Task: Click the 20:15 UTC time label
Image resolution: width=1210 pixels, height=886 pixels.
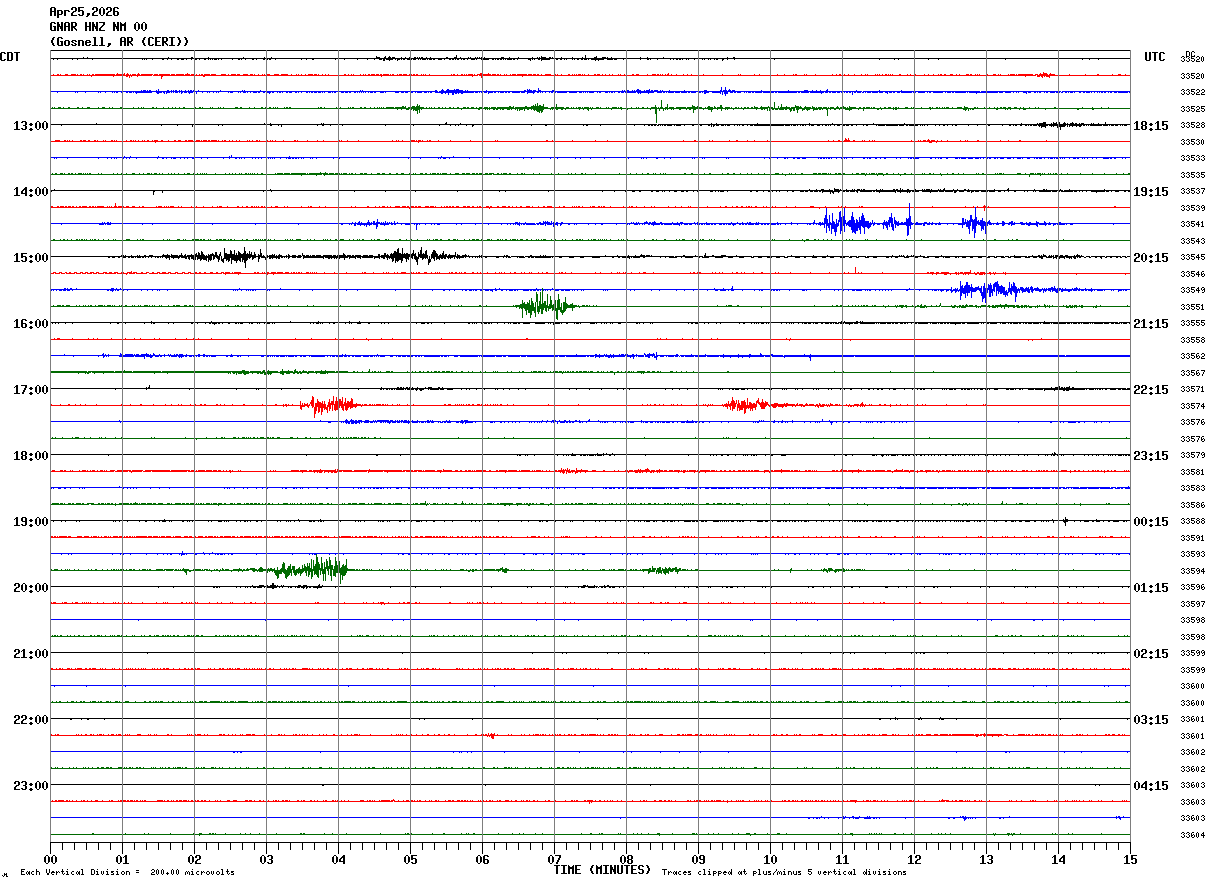Action: pyautogui.click(x=1151, y=258)
